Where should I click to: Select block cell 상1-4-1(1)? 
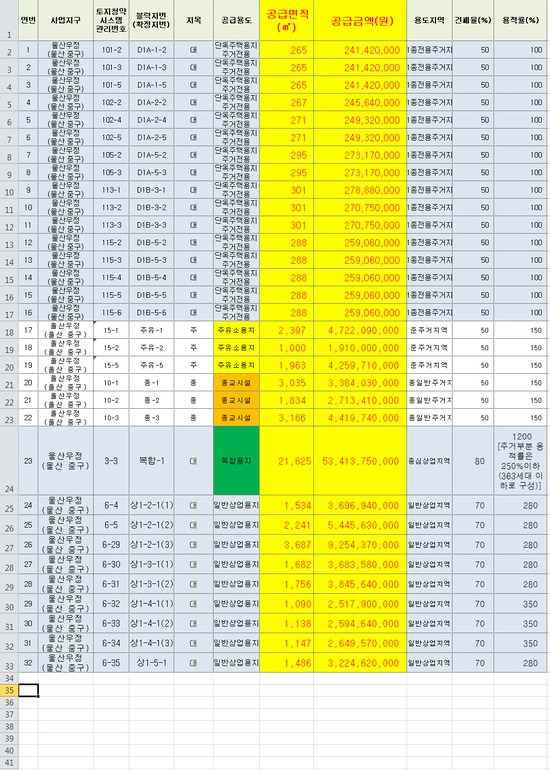(x=152, y=604)
